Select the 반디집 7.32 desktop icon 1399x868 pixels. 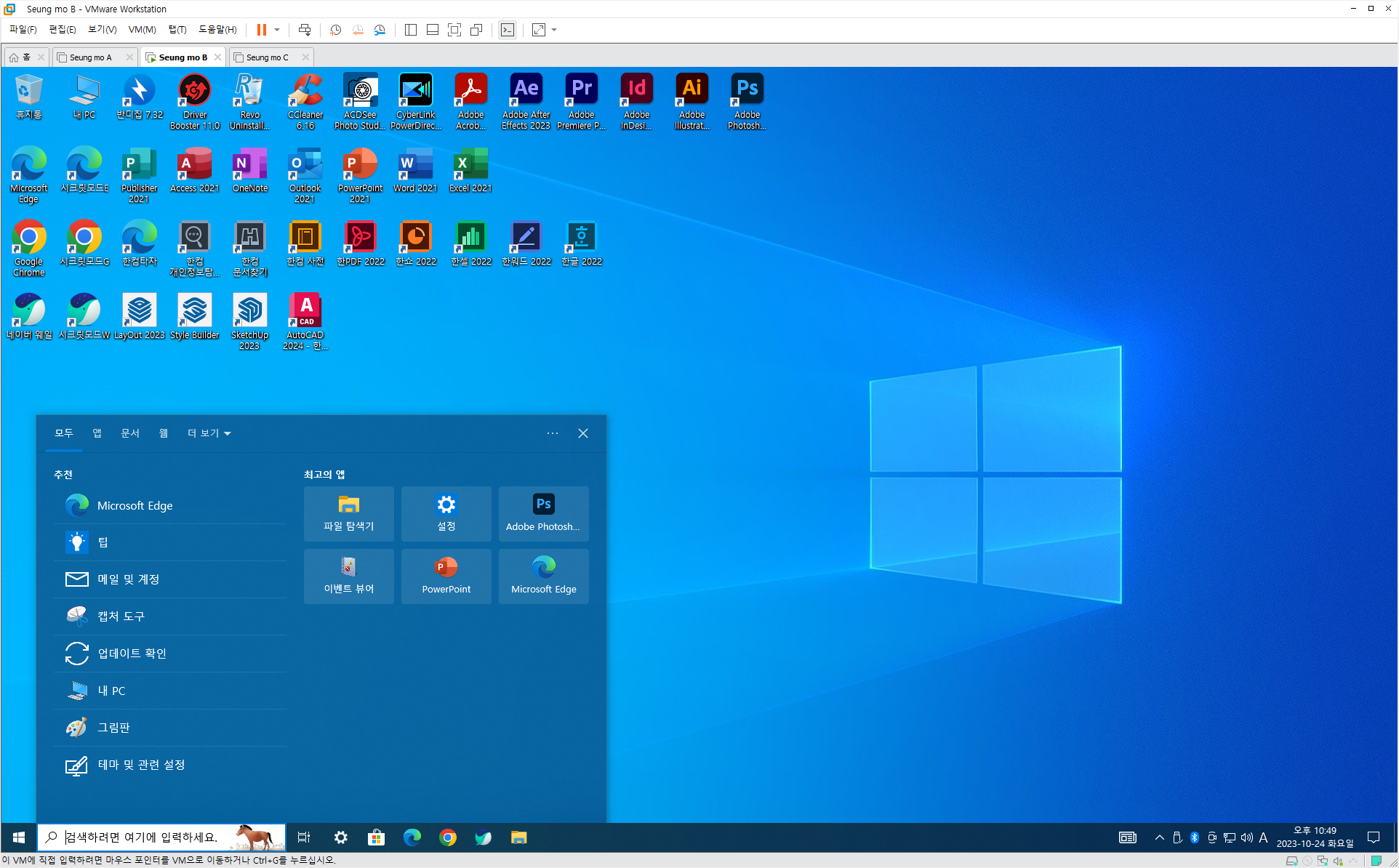coord(139,96)
